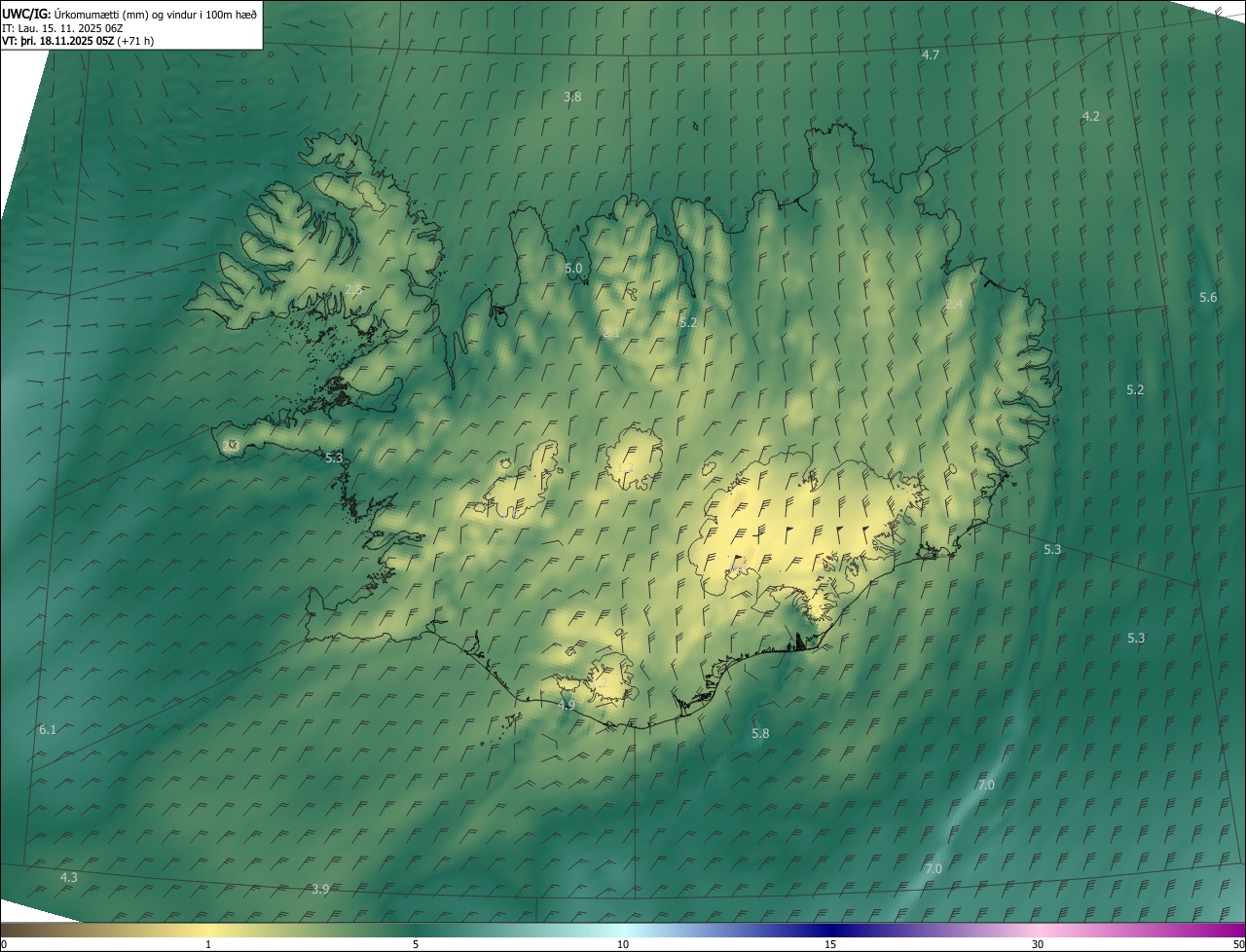Click the 15 tick label on the color scale

coord(830,944)
